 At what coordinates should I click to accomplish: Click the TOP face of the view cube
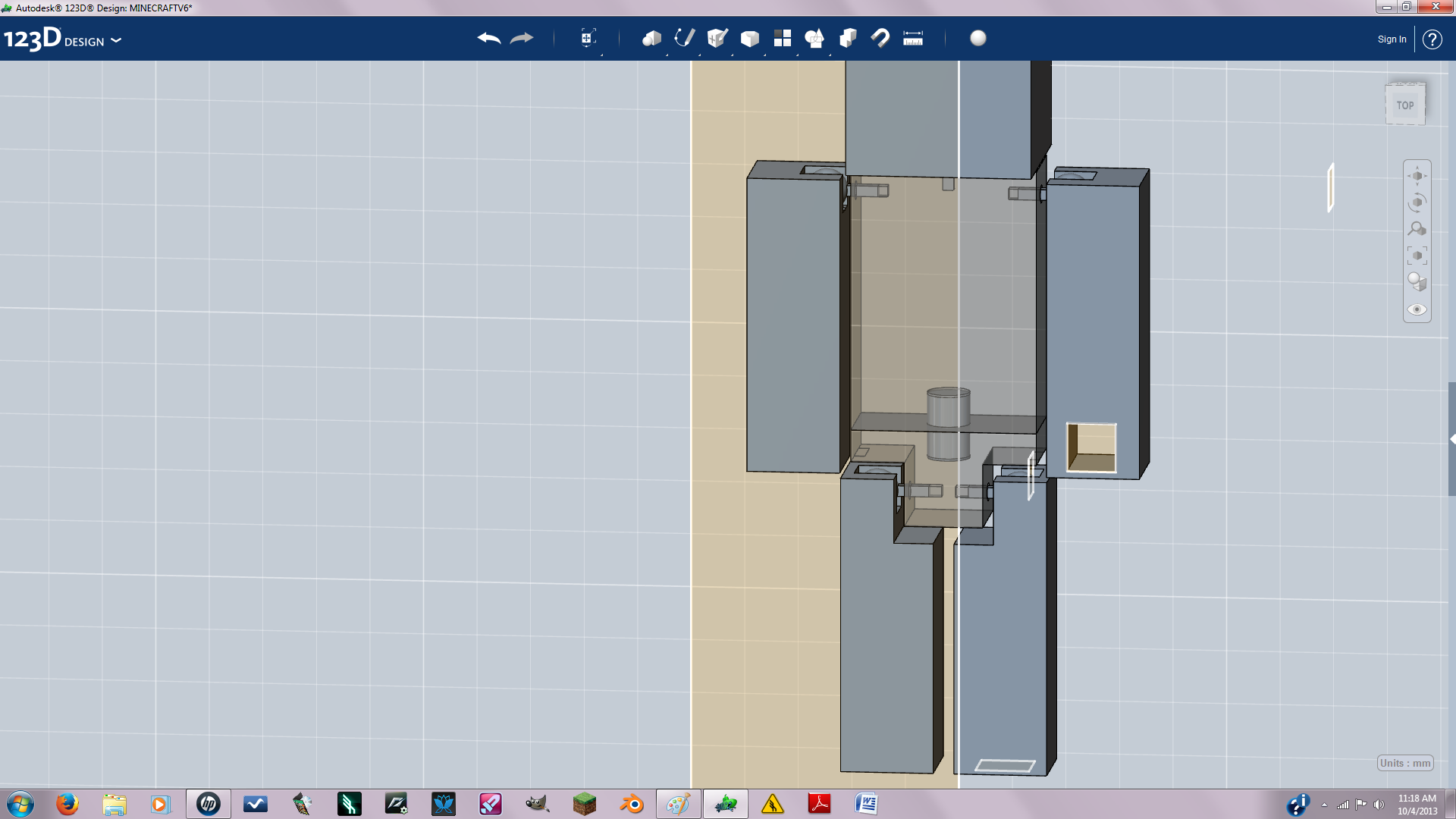(x=1405, y=105)
